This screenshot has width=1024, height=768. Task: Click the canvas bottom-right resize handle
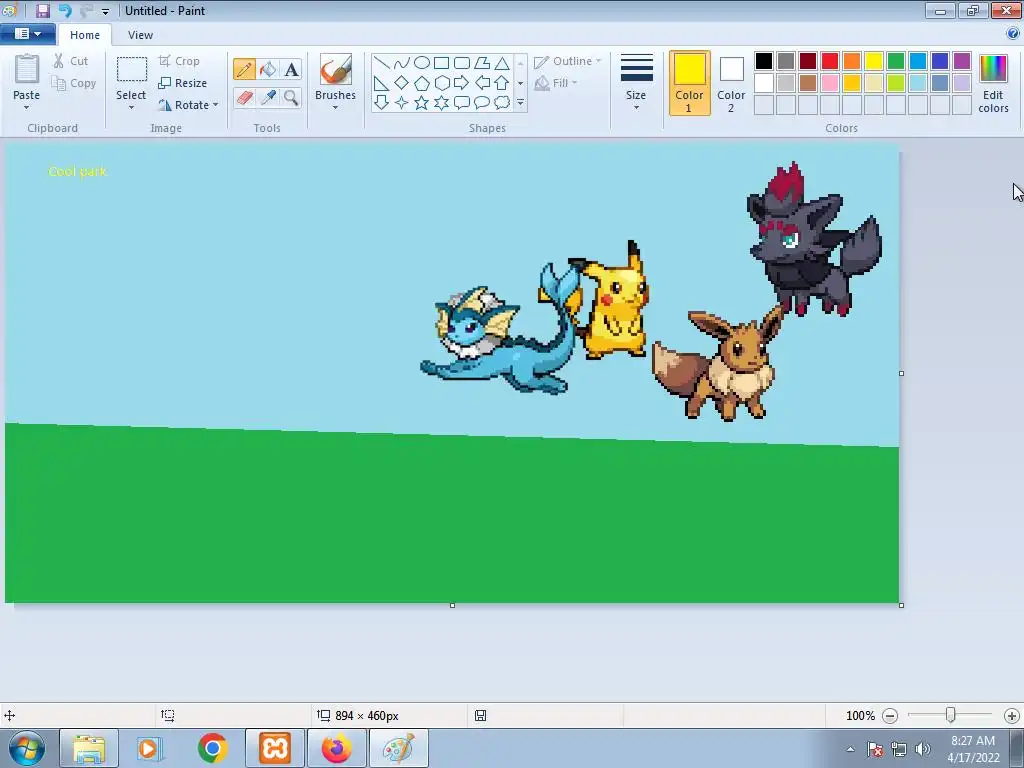point(901,605)
